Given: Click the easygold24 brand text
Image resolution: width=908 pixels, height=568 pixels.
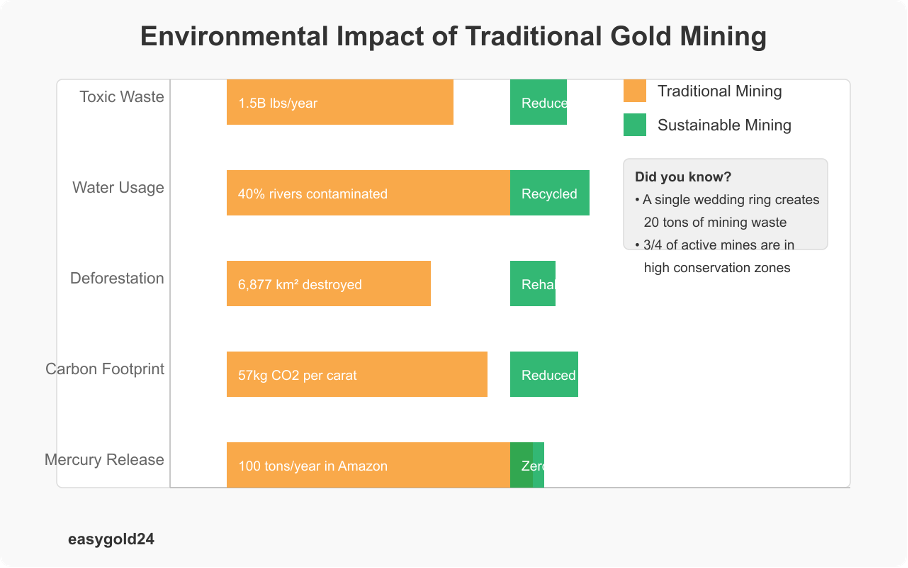Looking at the screenshot, I should tap(111, 539).
